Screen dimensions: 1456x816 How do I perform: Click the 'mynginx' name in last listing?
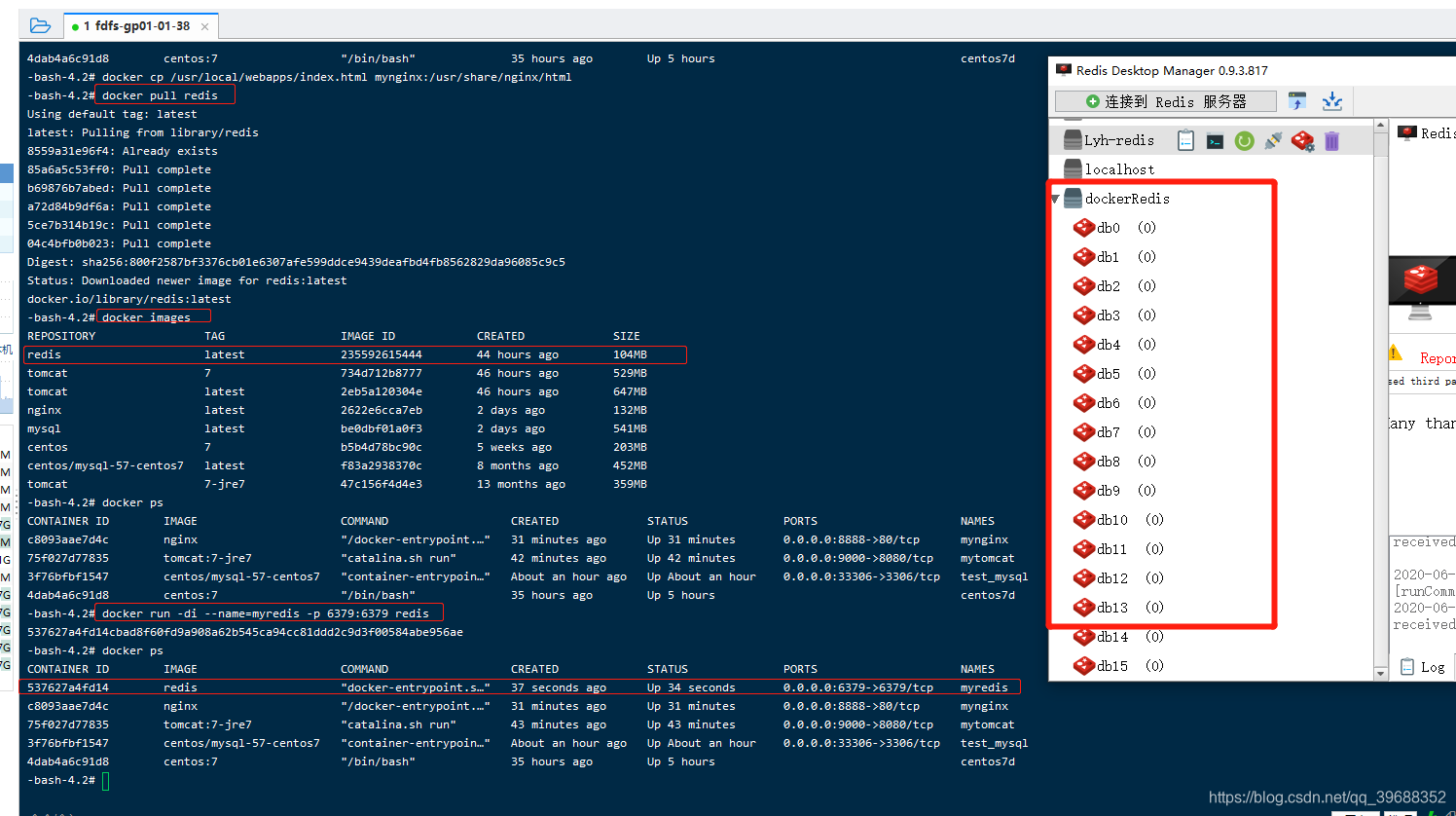coord(984,706)
